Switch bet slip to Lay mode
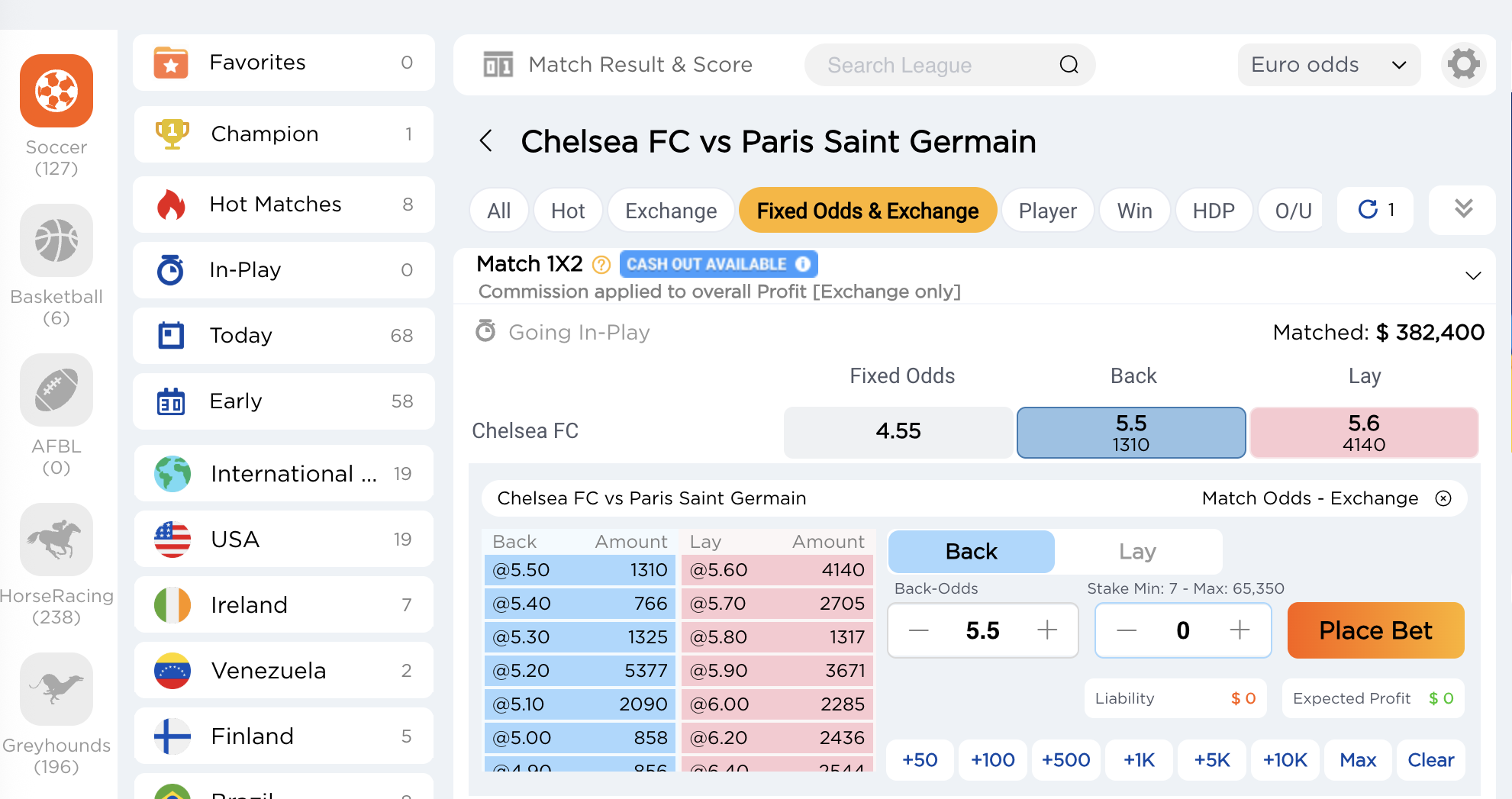The width and height of the screenshot is (1512, 799). click(1137, 552)
